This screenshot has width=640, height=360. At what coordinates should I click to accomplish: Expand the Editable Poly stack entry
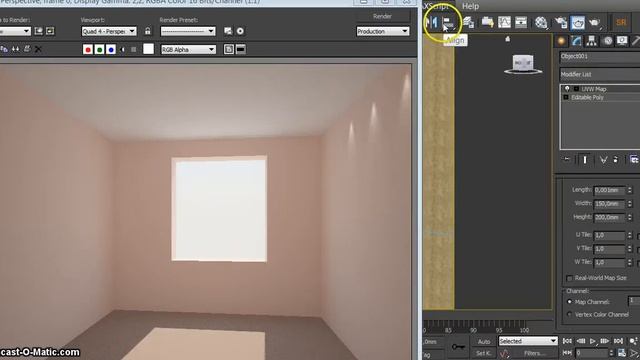click(x=566, y=97)
